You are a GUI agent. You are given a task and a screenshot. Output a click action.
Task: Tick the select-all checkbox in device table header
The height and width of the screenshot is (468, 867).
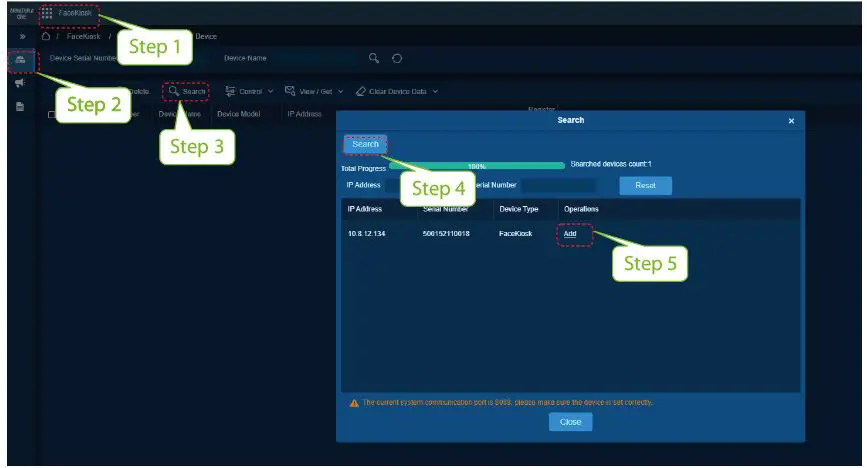coord(51,115)
